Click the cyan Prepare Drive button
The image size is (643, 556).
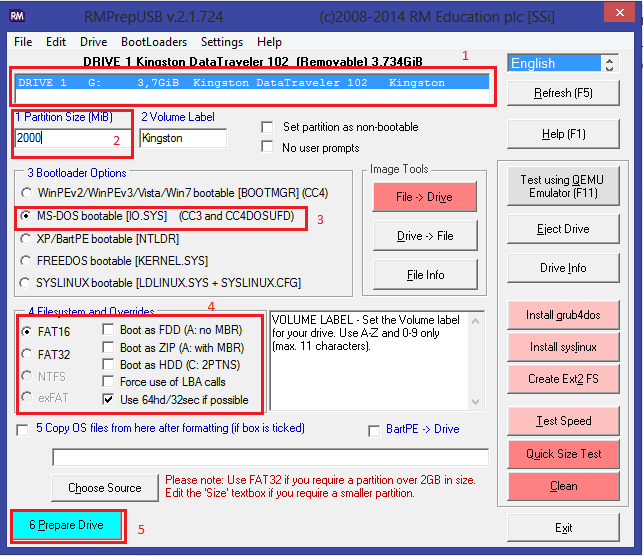pyautogui.click(x=67, y=525)
